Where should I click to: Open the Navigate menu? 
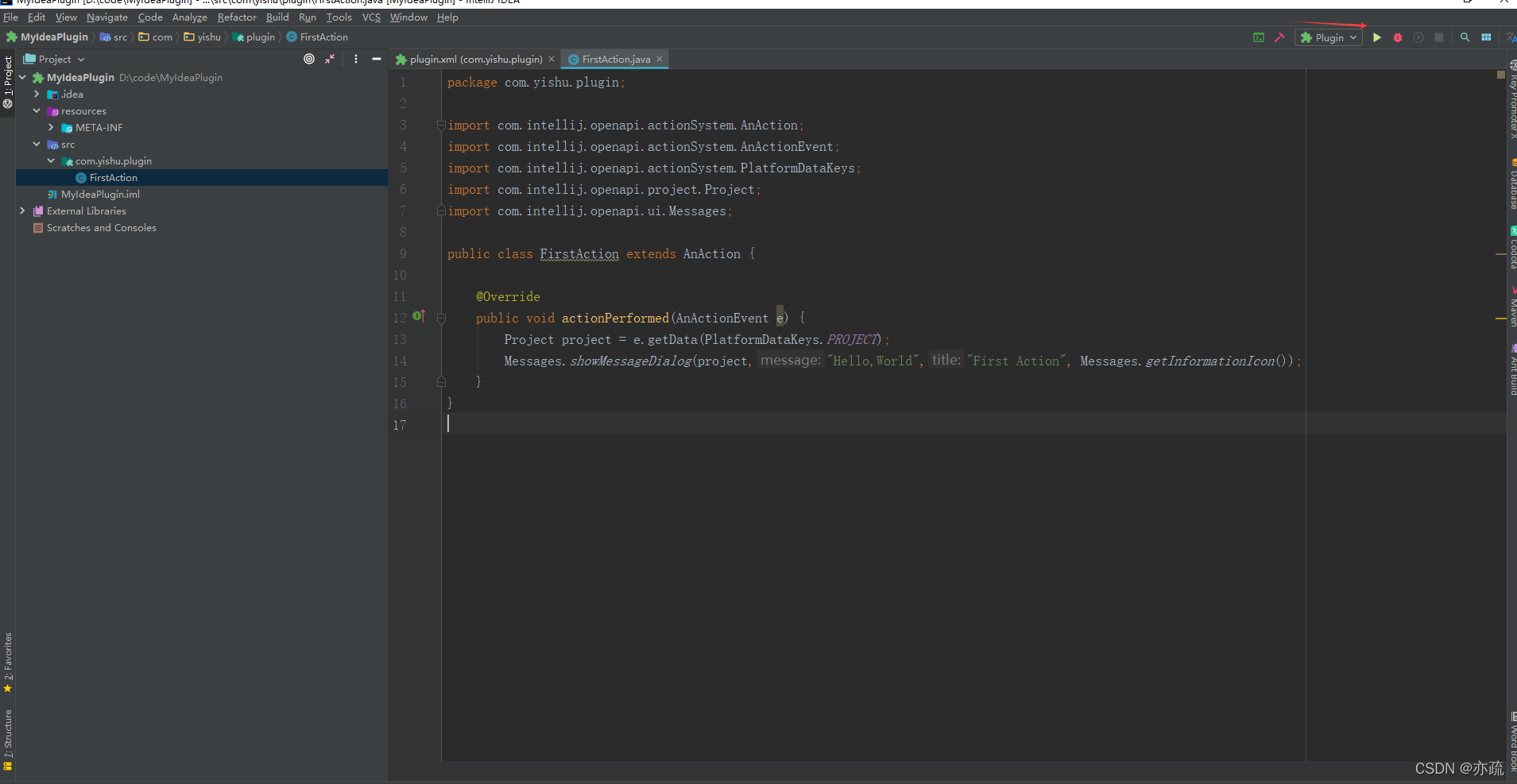[x=107, y=17]
